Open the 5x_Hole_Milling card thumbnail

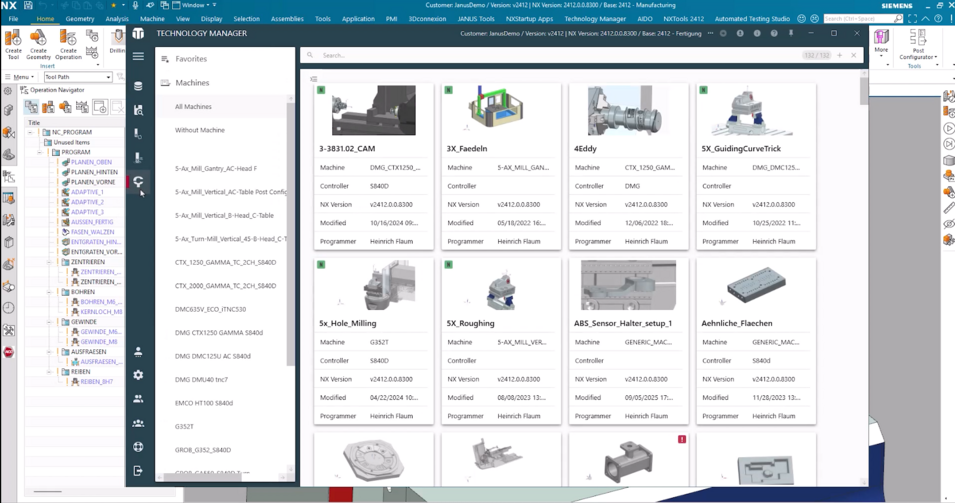click(x=390, y=286)
